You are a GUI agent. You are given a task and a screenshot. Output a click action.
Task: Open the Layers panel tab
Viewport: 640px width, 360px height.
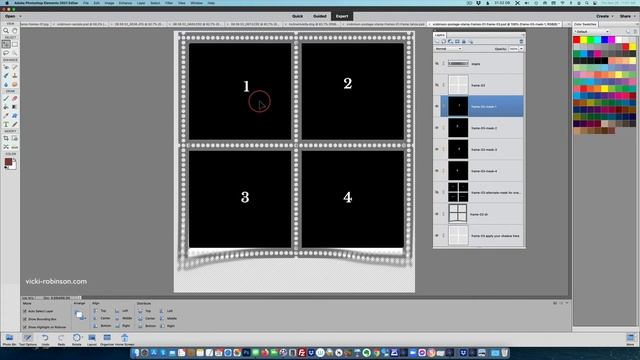tap(440, 35)
